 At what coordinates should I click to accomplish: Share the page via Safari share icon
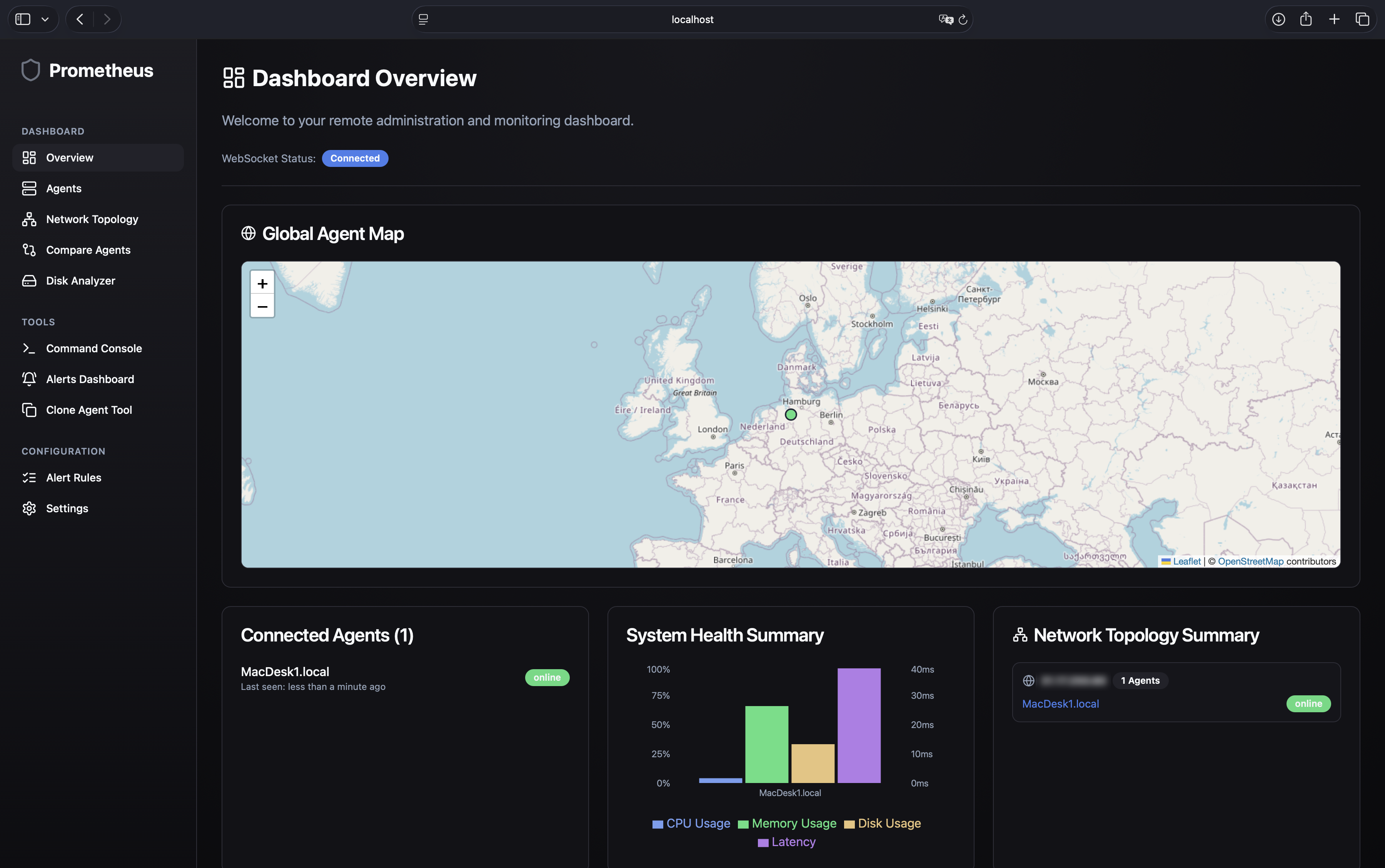(x=1306, y=19)
